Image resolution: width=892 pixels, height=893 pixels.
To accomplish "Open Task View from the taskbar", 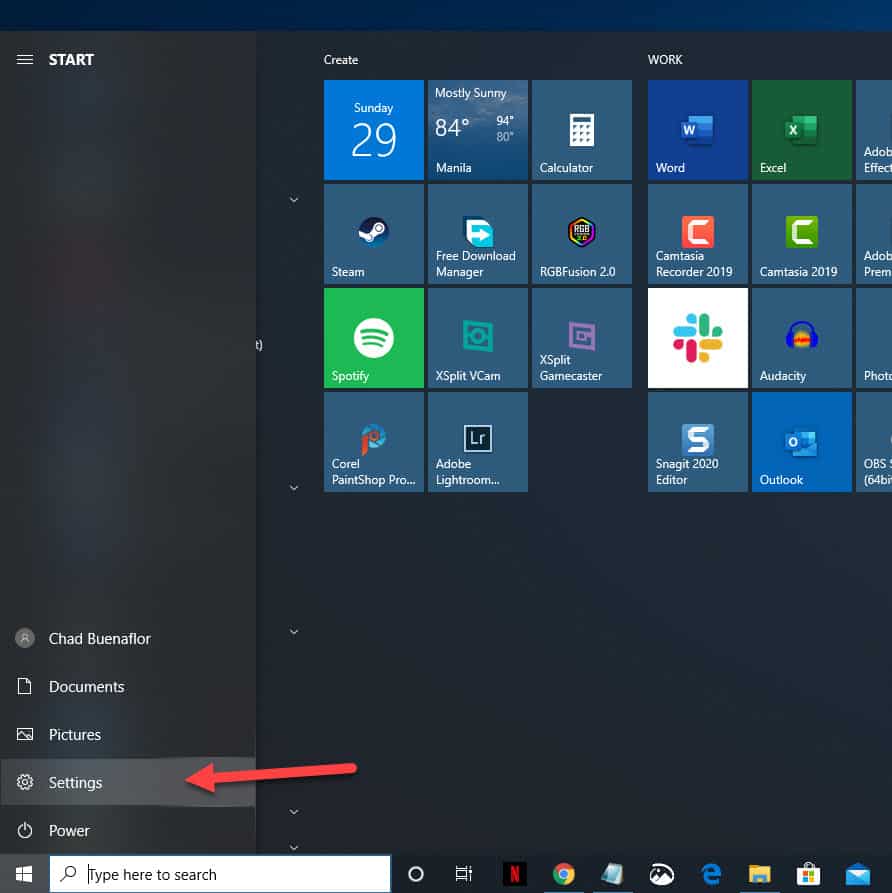I will click(x=464, y=874).
